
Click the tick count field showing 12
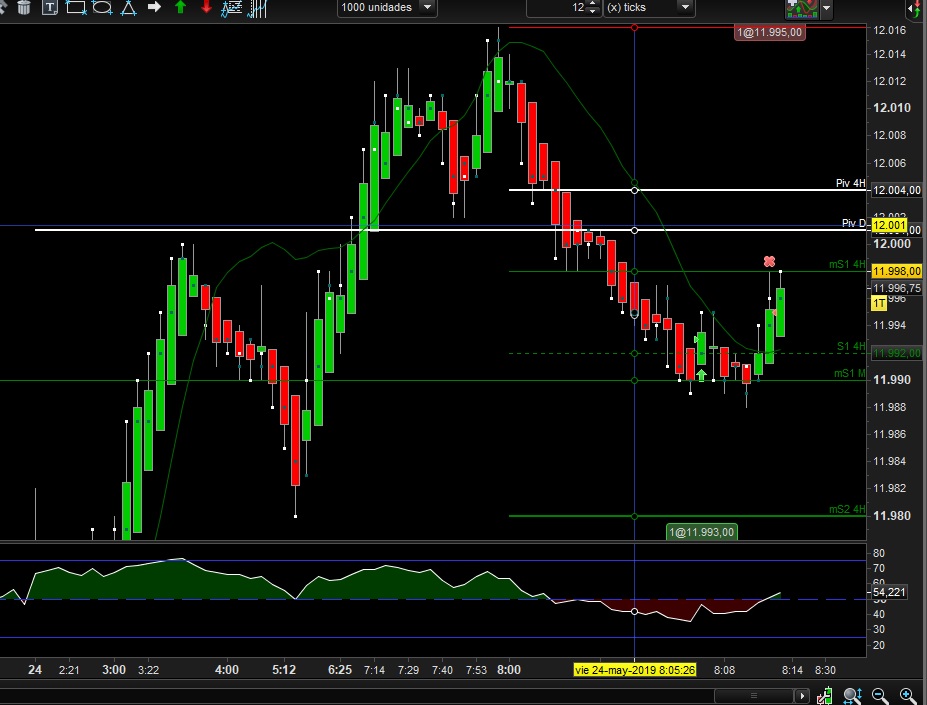(x=557, y=8)
